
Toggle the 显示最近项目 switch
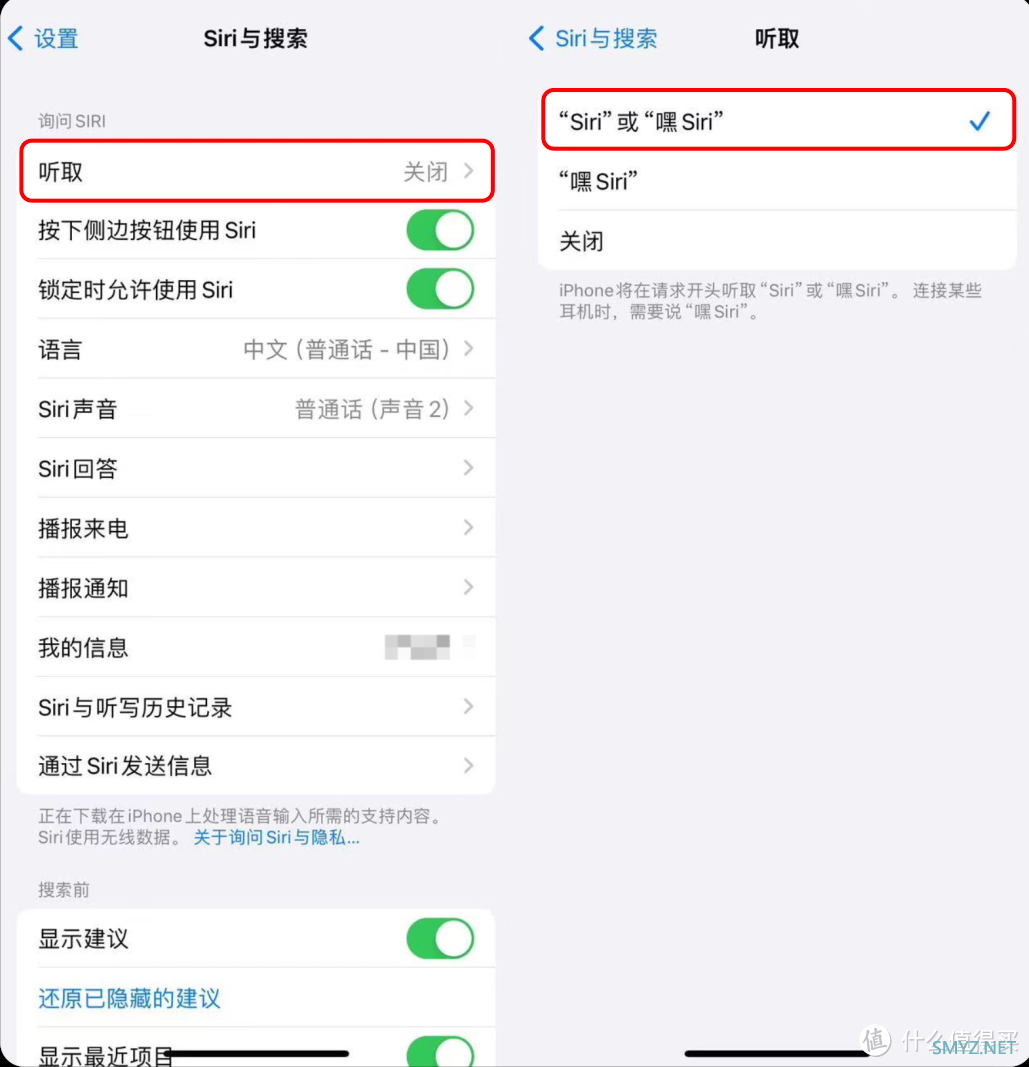point(440,1050)
